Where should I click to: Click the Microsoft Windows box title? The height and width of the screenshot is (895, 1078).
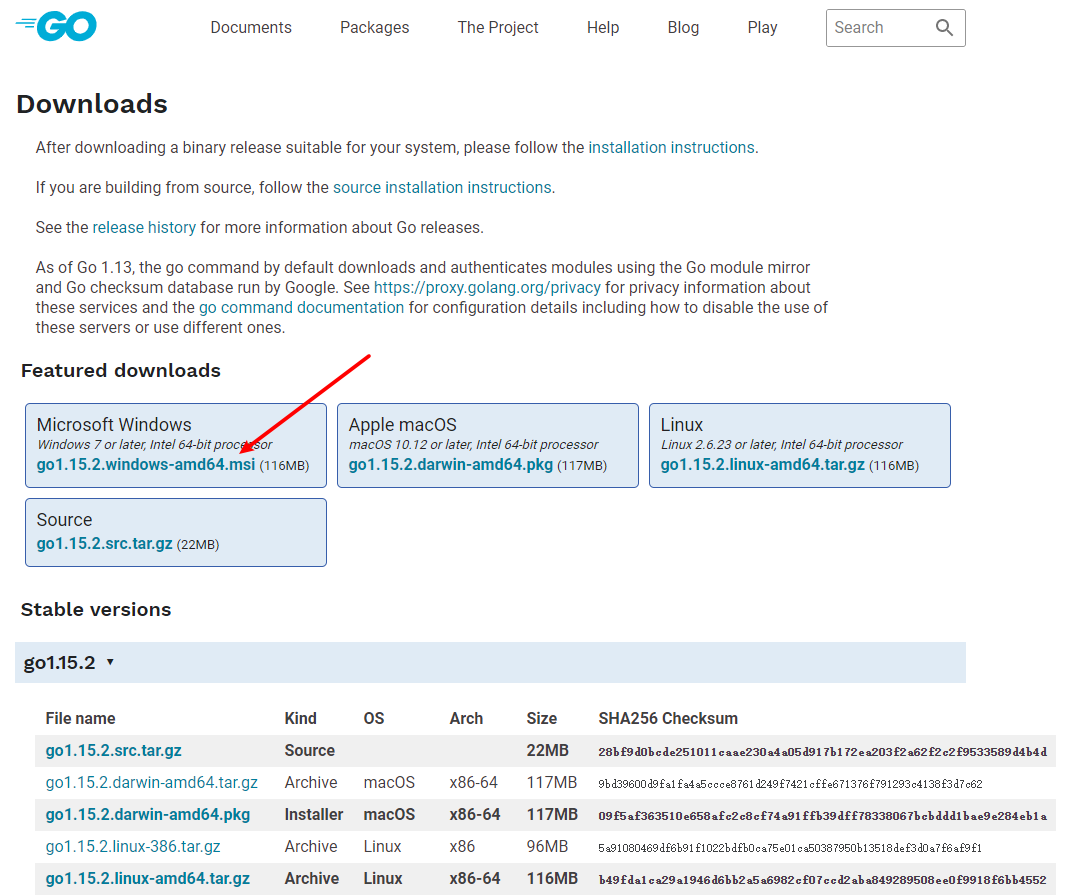(114, 424)
